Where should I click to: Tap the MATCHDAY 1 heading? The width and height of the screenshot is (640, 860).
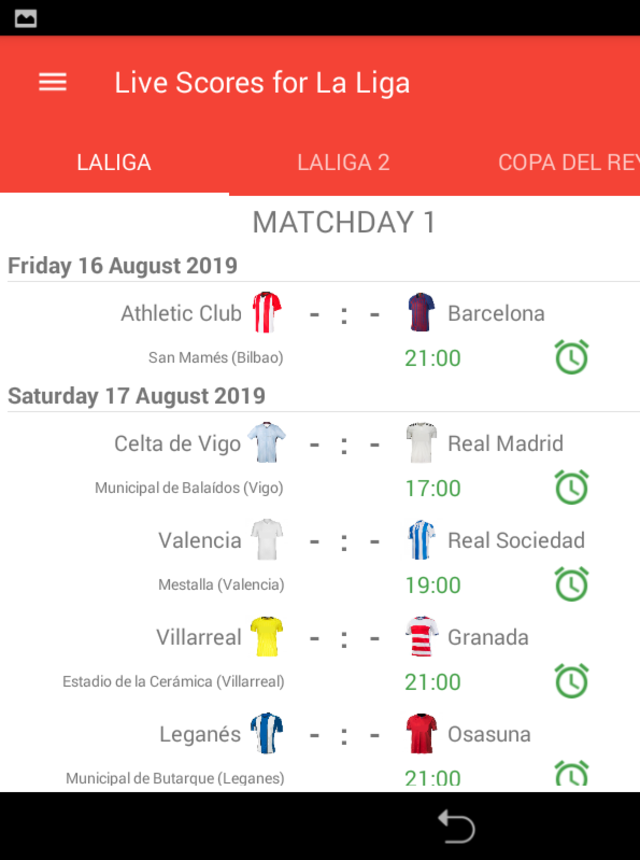click(344, 222)
